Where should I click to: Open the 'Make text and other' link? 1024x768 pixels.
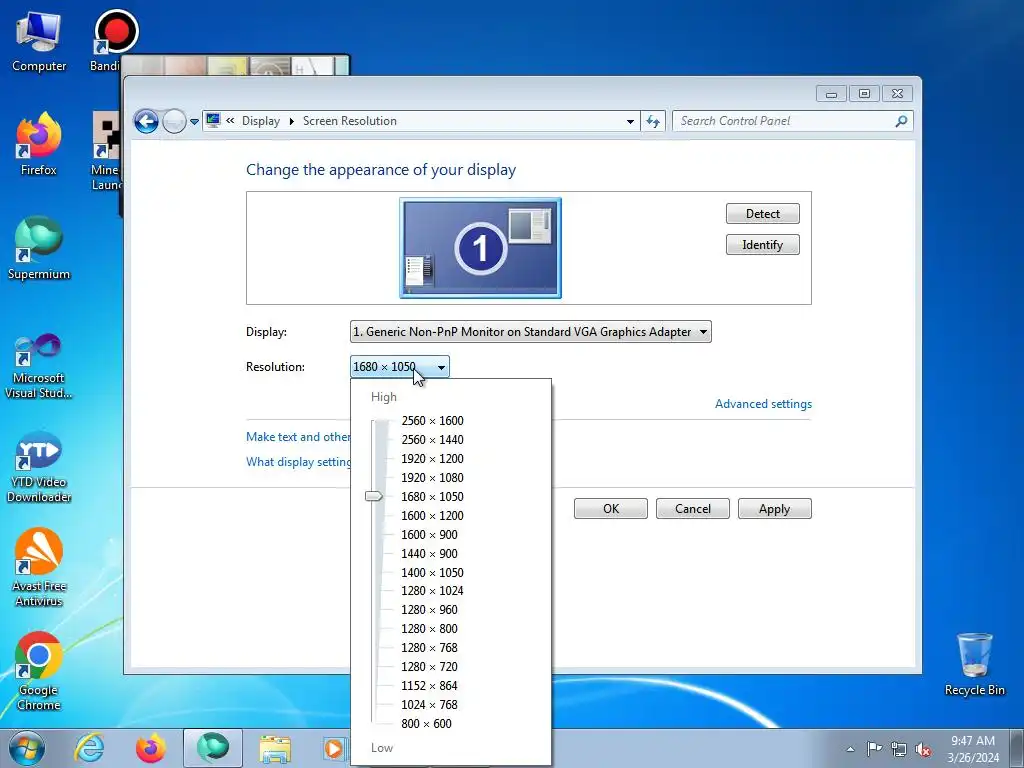pos(298,437)
